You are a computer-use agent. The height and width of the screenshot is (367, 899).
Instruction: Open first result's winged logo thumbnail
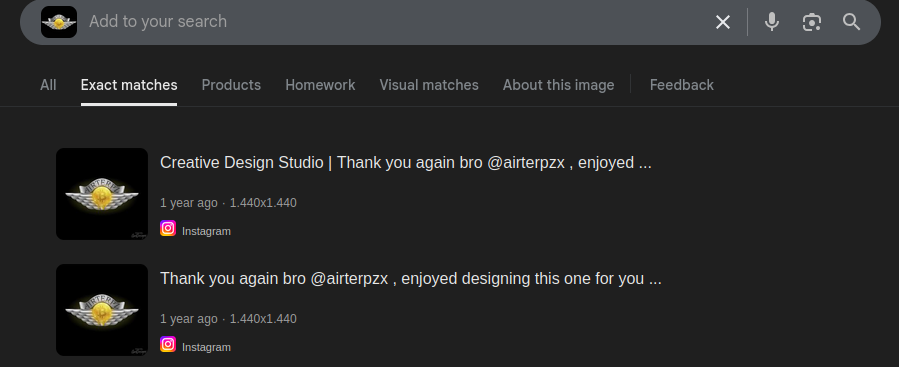point(102,194)
